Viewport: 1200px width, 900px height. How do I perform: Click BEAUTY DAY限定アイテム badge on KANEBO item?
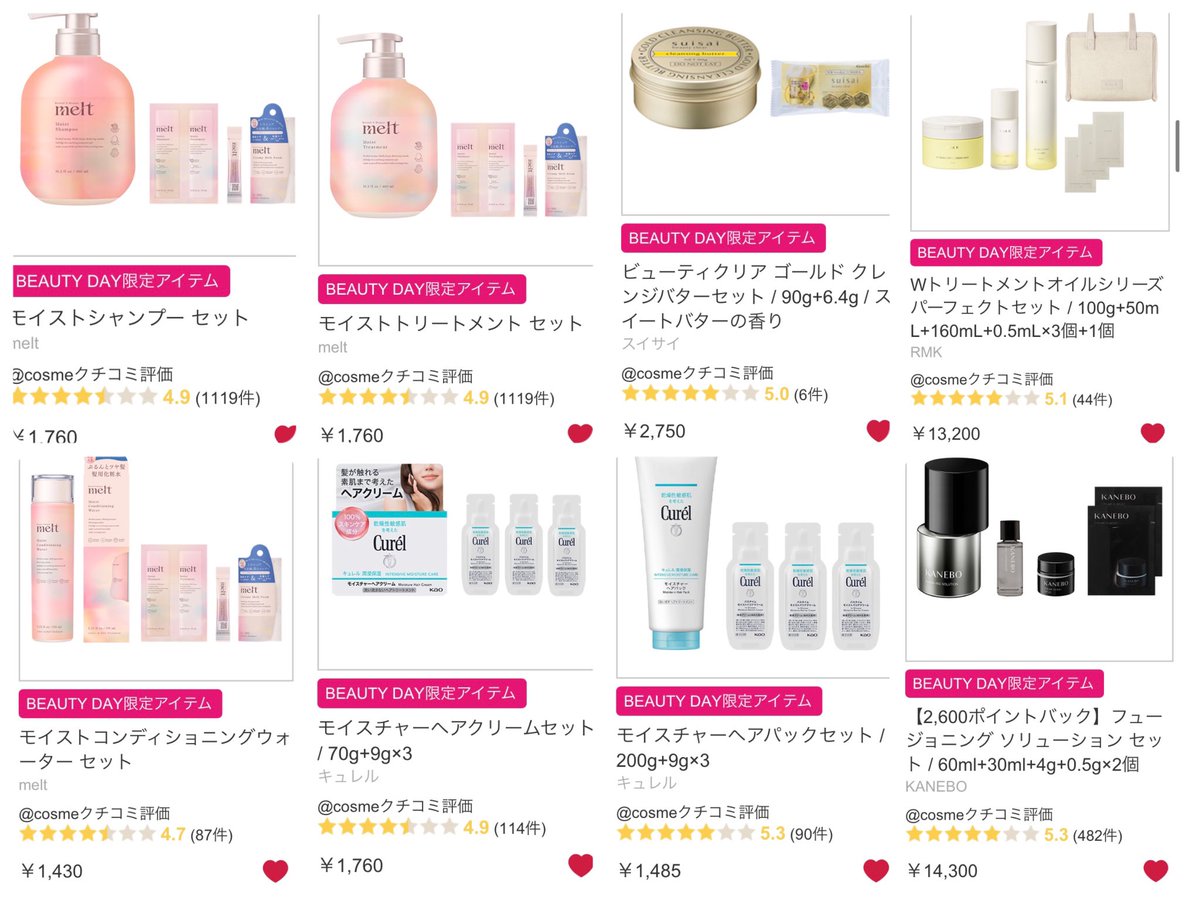tap(1004, 684)
